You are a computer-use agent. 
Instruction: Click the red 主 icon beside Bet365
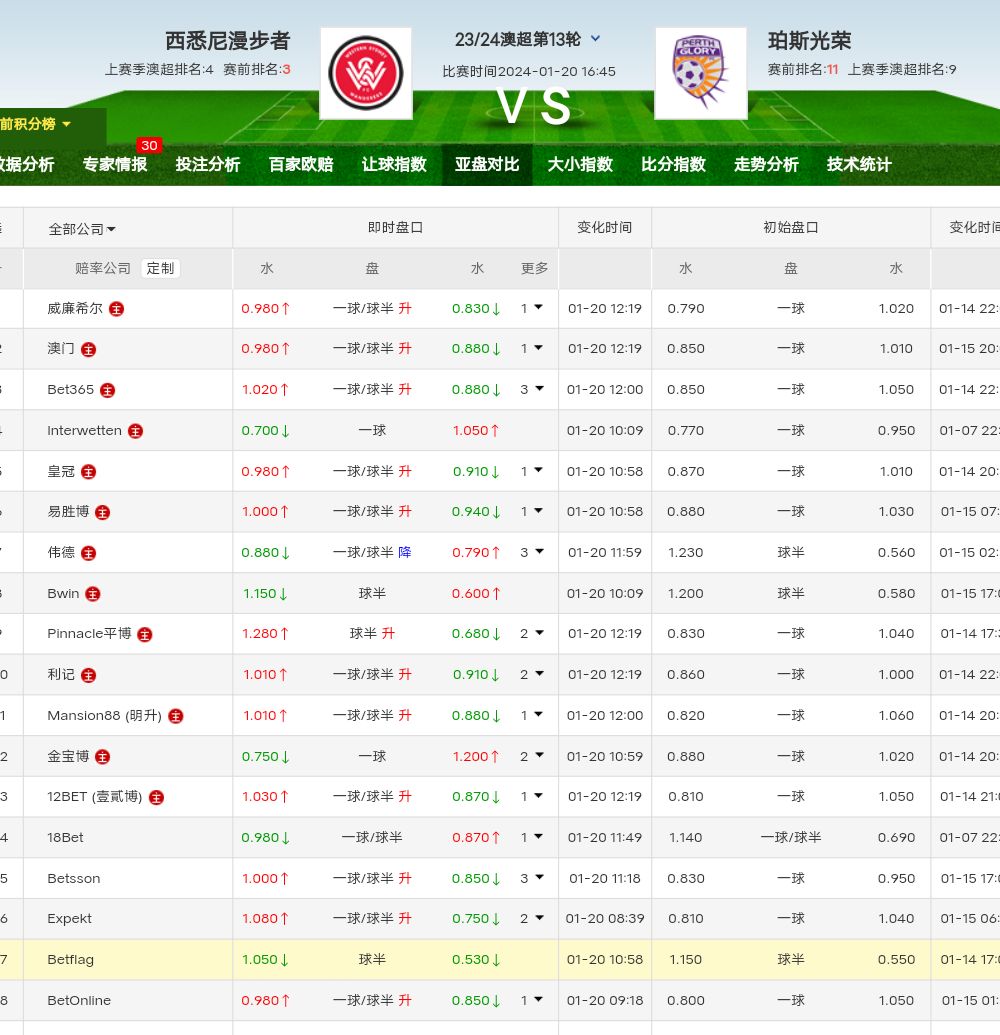108,390
